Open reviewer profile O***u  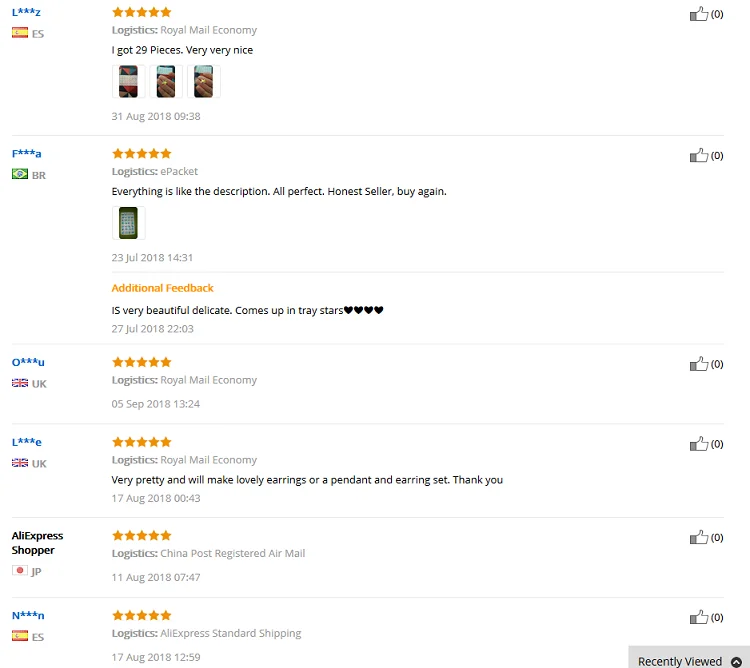[x=28, y=362]
